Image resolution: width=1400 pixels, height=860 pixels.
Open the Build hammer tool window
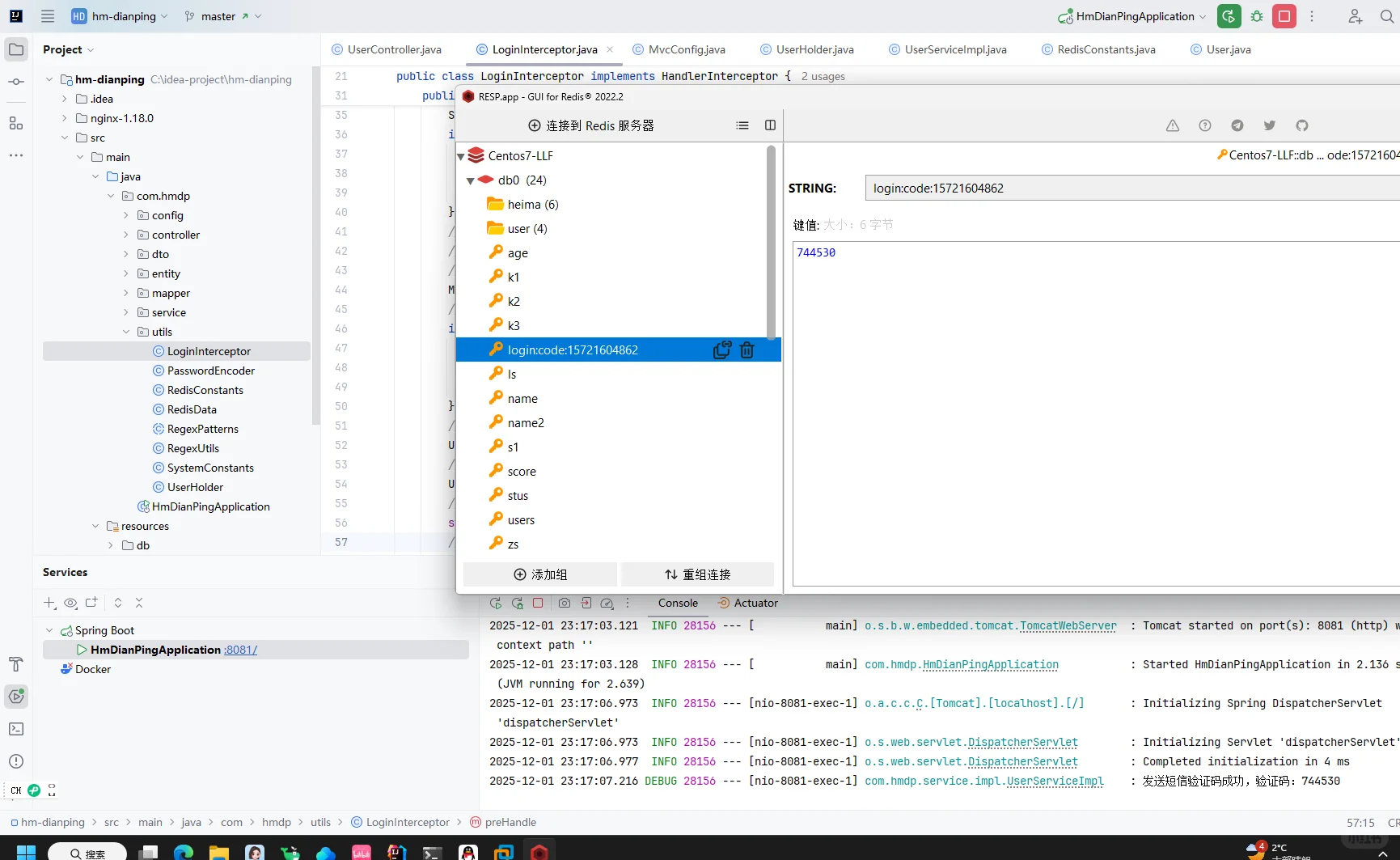click(x=16, y=664)
